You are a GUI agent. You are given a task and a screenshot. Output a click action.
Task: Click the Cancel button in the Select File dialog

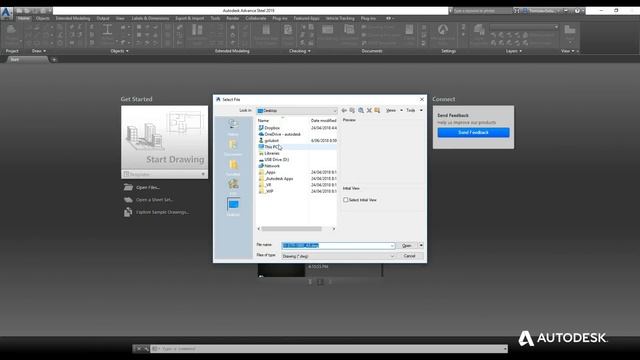pos(409,256)
